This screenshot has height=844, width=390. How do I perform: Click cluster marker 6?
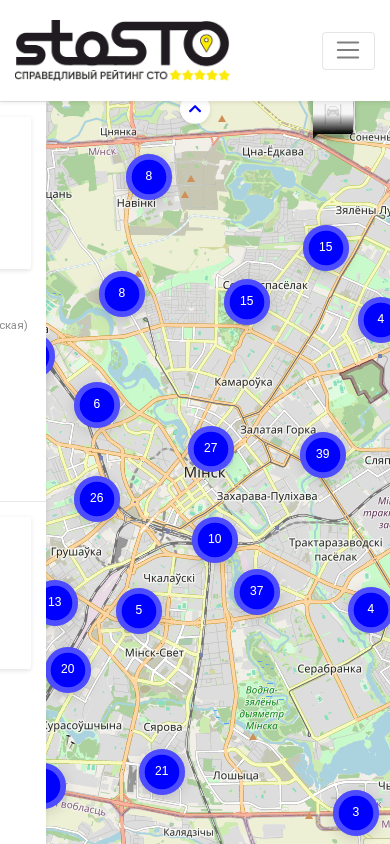point(97,405)
